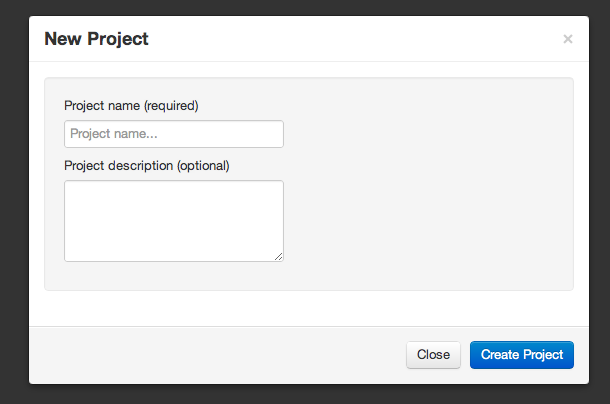Viewport: 610px width, 404px height.
Task: Click the blank header area beside the title
Action: 350,39
